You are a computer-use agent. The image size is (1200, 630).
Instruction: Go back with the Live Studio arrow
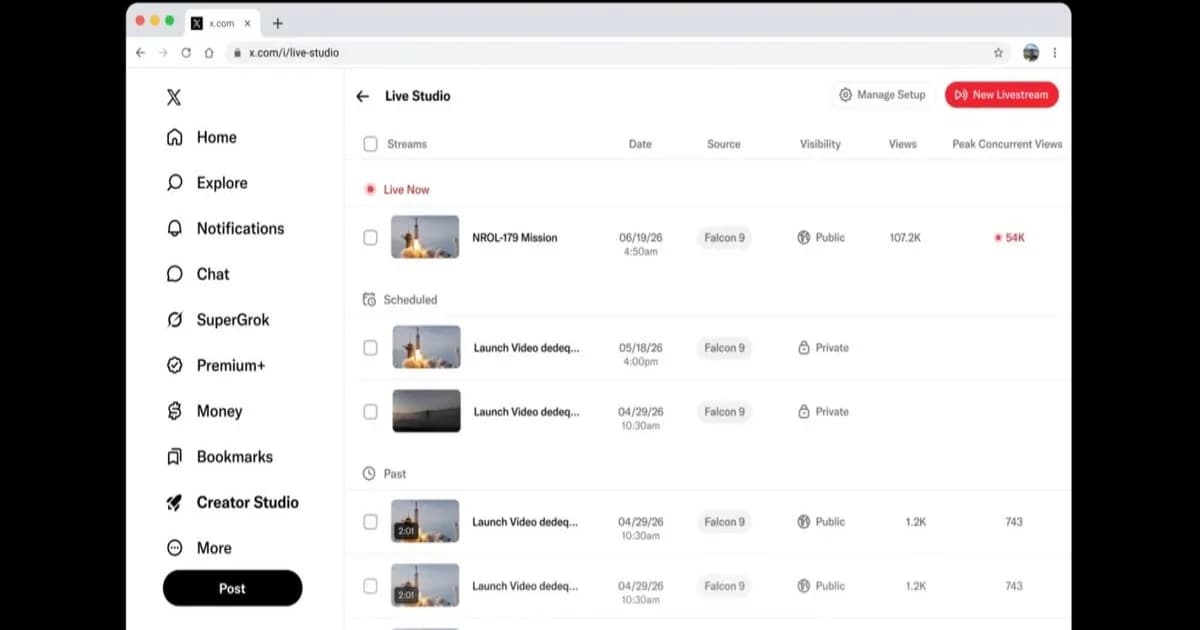[x=362, y=96]
